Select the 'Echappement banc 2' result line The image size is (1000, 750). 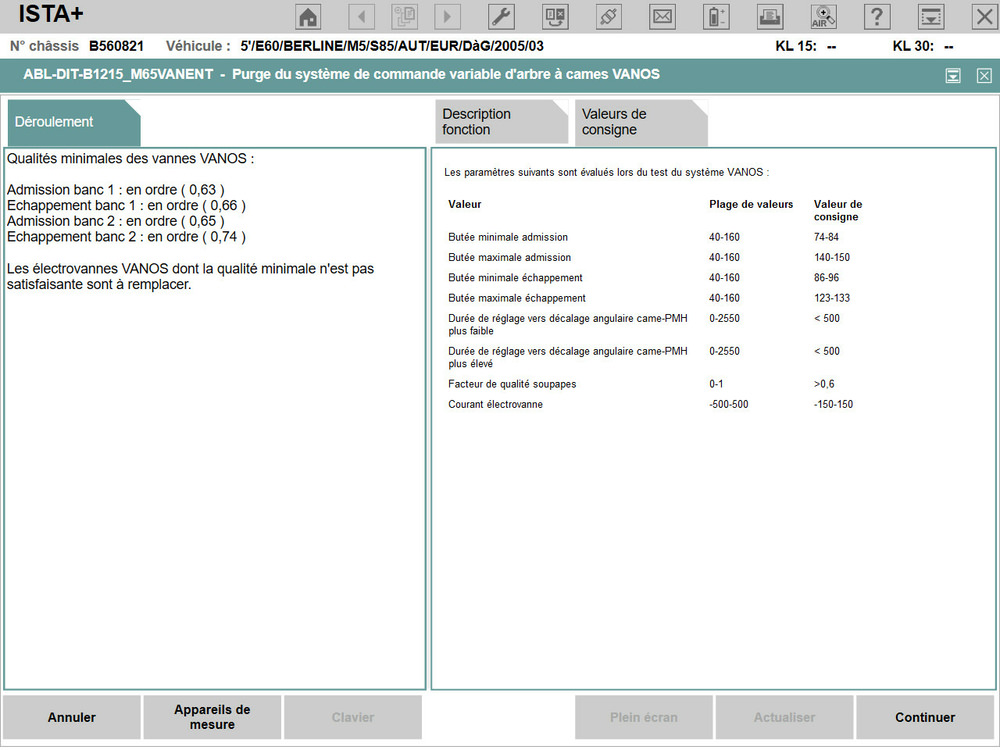[126, 237]
